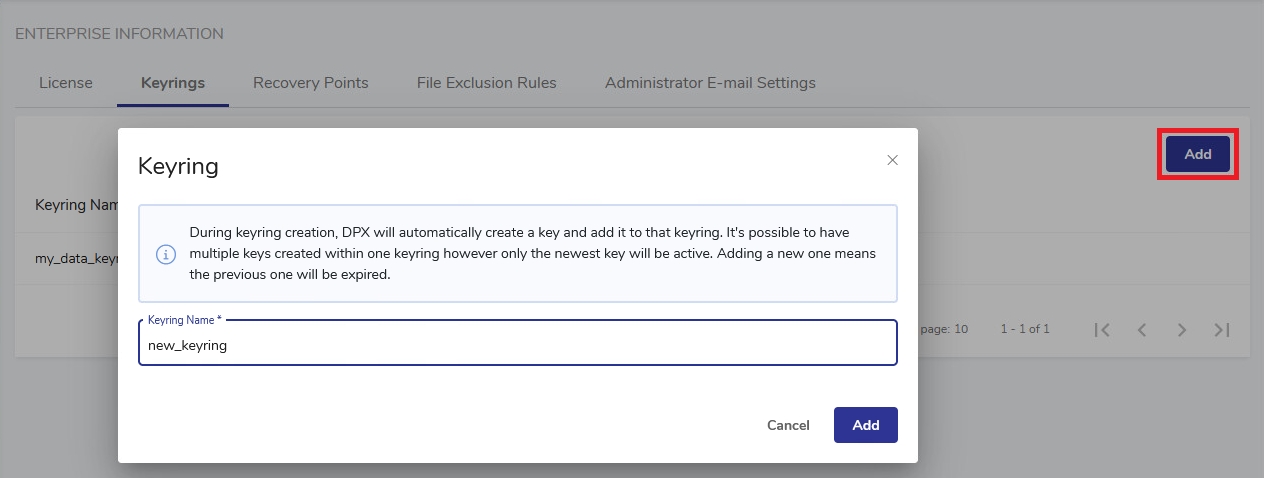Go to the previous page of keyrings
1264x478 pixels.
point(1142,329)
